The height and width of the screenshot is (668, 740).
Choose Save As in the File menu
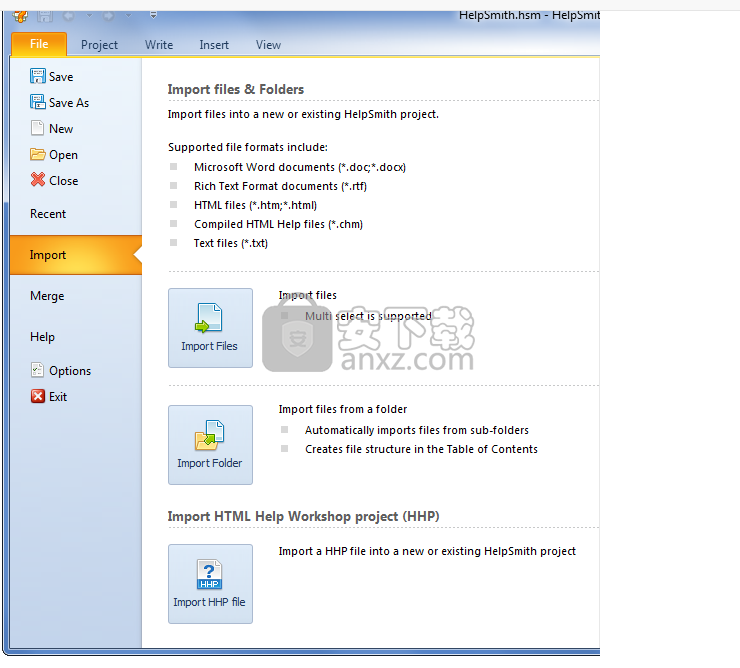pos(59,102)
